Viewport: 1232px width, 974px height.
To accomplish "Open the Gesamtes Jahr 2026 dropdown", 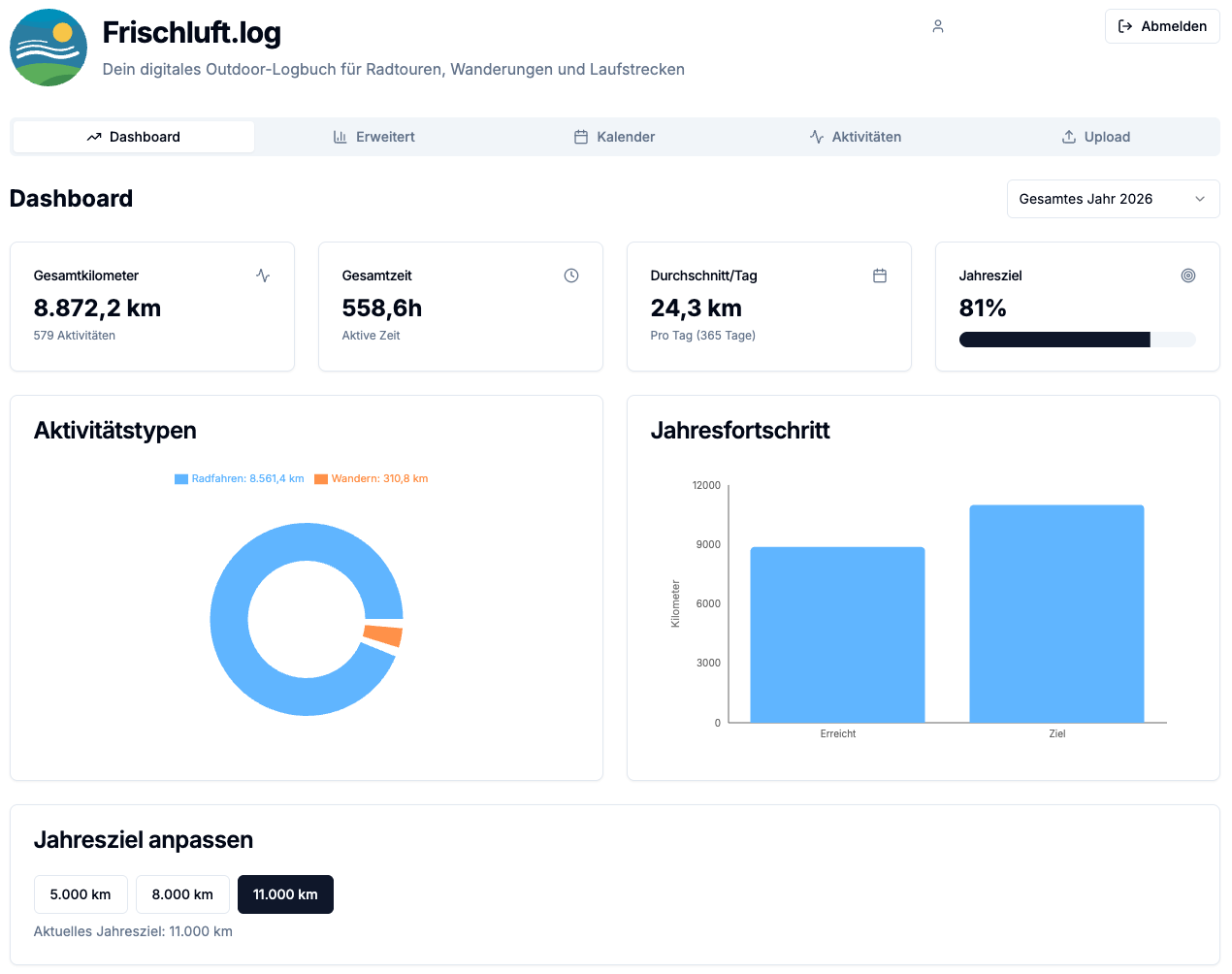I will pos(1113,199).
